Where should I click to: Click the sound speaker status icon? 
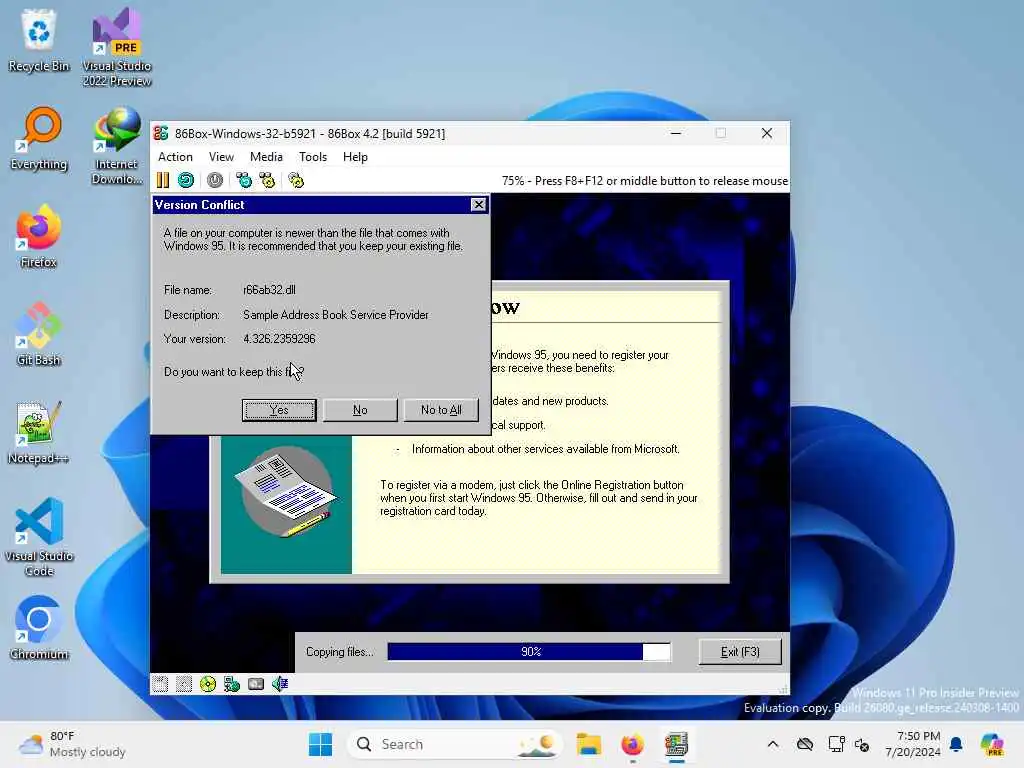click(280, 684)
